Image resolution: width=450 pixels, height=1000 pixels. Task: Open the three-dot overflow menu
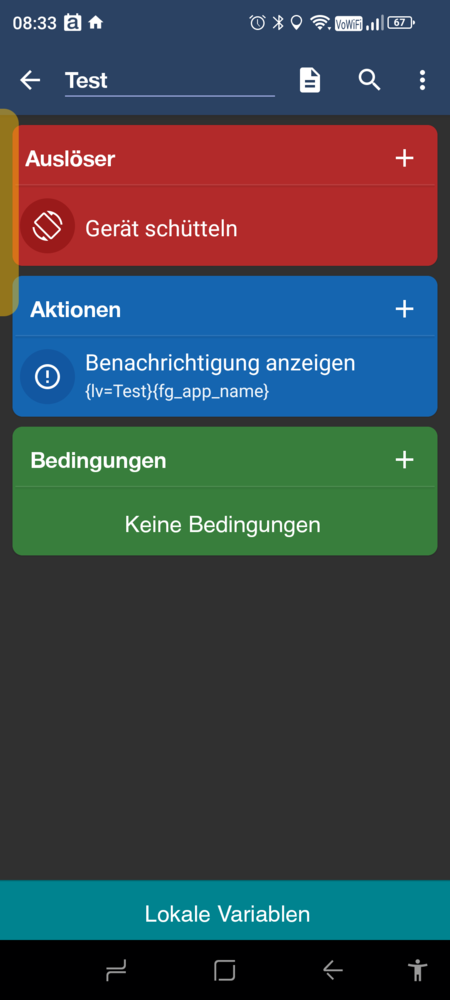[x=422, y=80]
